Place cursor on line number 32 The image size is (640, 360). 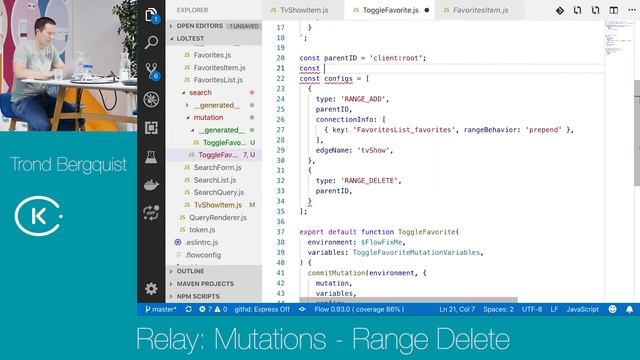(x=280, y=181)
